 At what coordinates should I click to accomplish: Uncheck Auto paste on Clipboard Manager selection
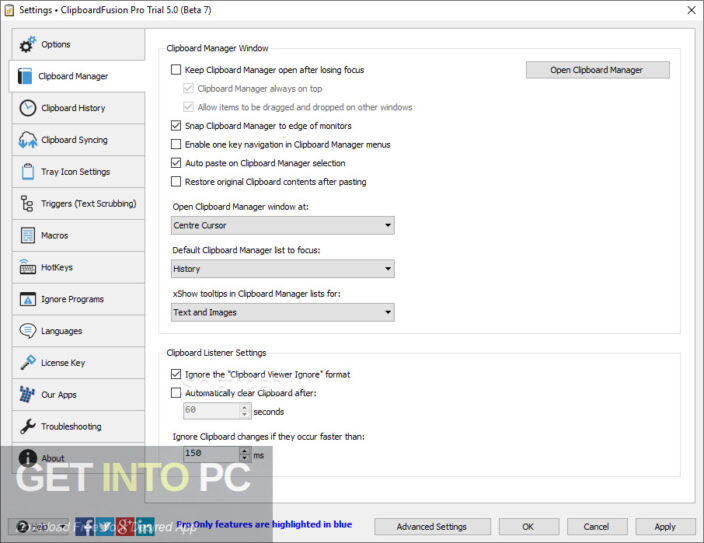tap(176, 163)
